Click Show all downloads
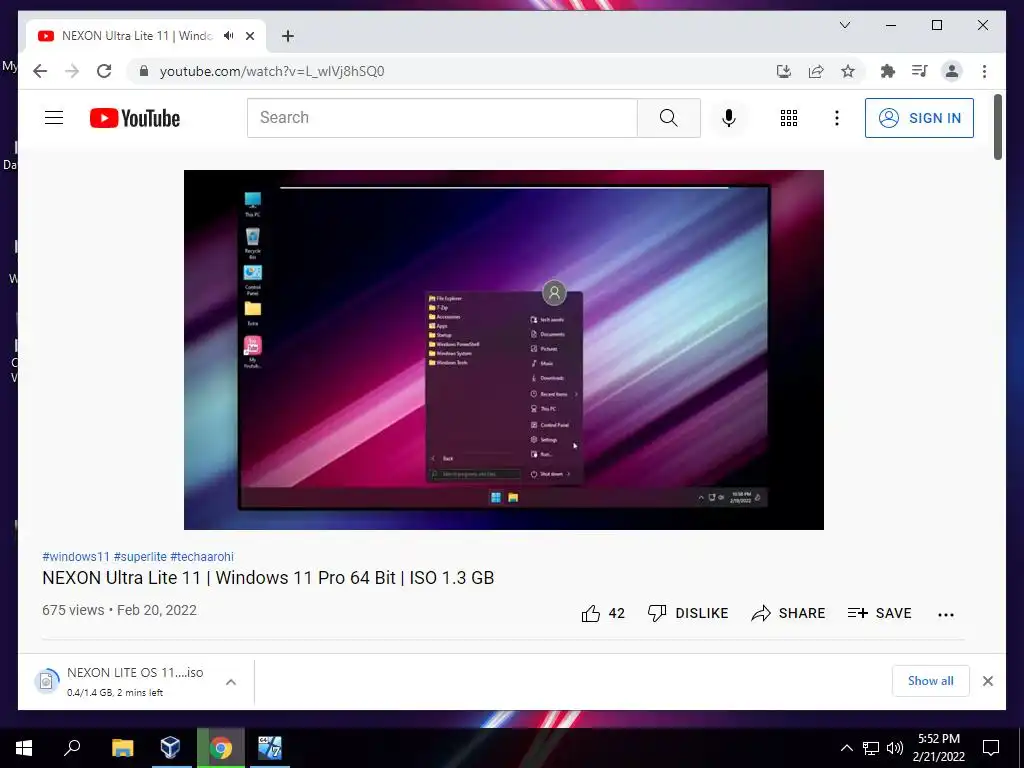 (x=931, y=681)
